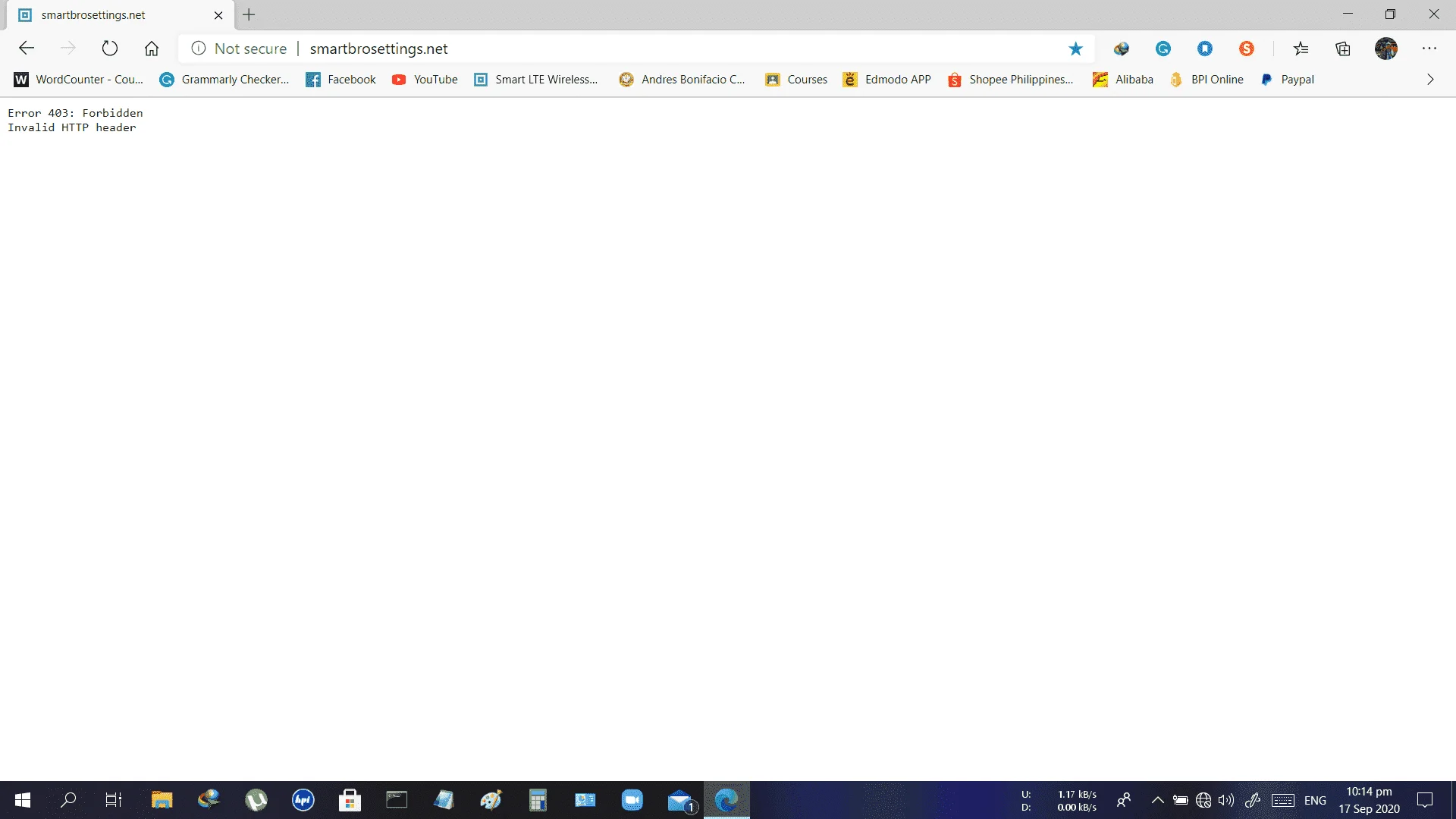Open the Paypal bookmark
Screen dimensions: 1456x819
point(1287,80)
